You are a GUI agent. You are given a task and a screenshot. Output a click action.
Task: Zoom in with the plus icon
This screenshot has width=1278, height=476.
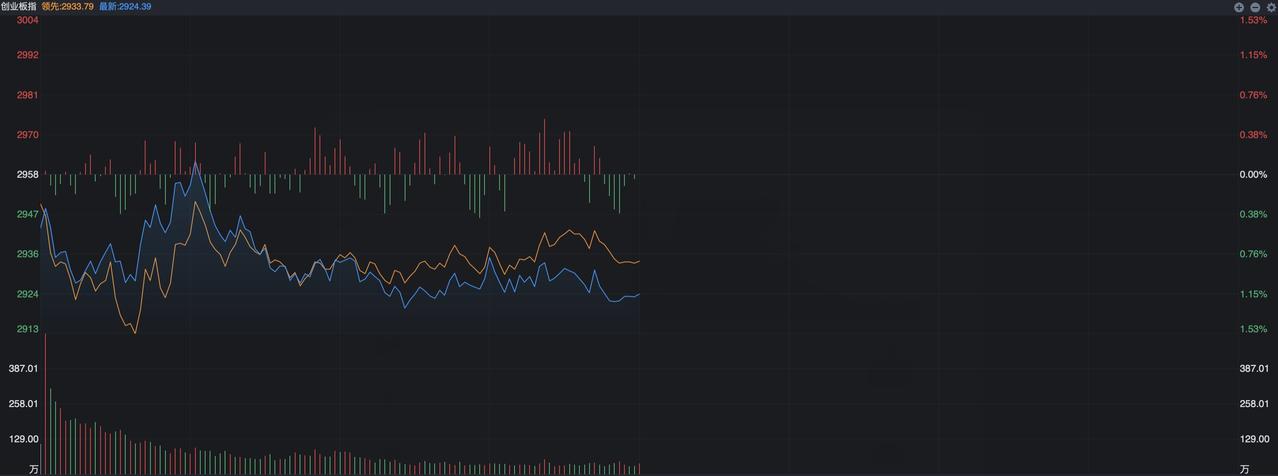pos(1240,7)
